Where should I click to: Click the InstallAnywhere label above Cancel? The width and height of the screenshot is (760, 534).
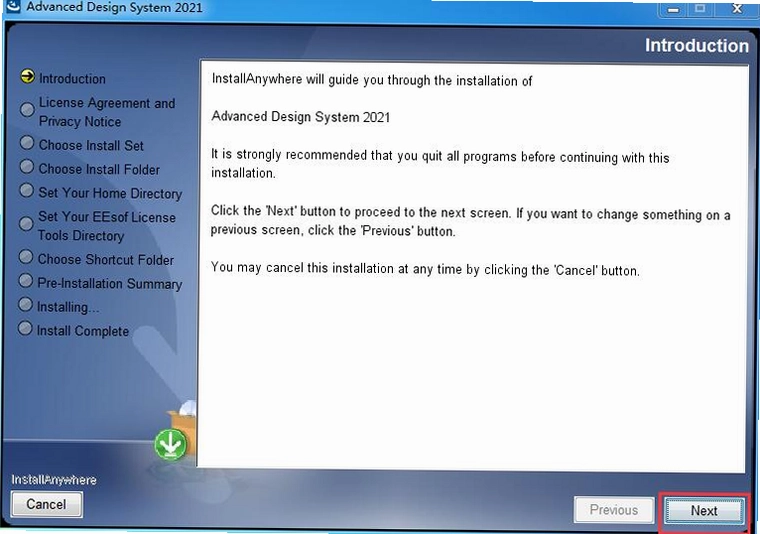54,480
